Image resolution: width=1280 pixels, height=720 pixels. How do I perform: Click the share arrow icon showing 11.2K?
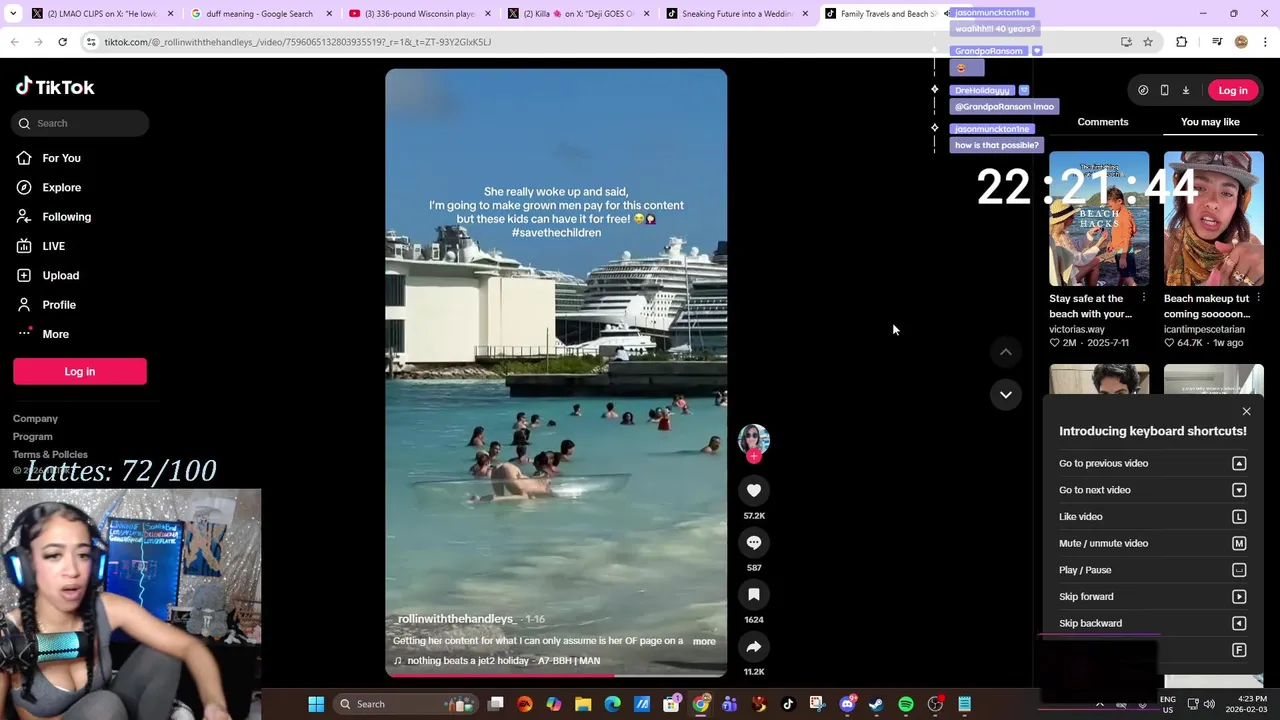pyautogui.click(x=754, y=647)
